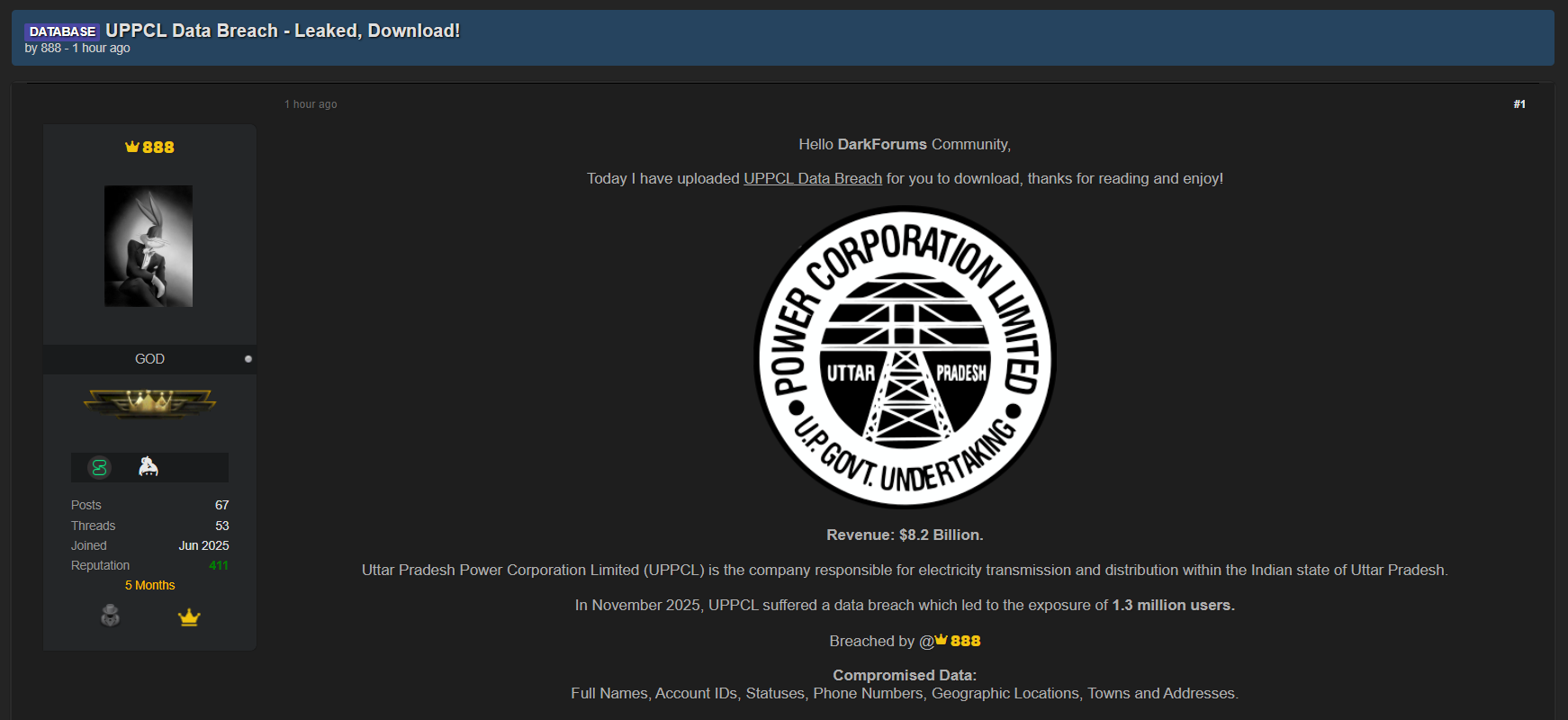Click the Threads count 53
Viewport: 1568px width, 720px height.
pos(221,526)
